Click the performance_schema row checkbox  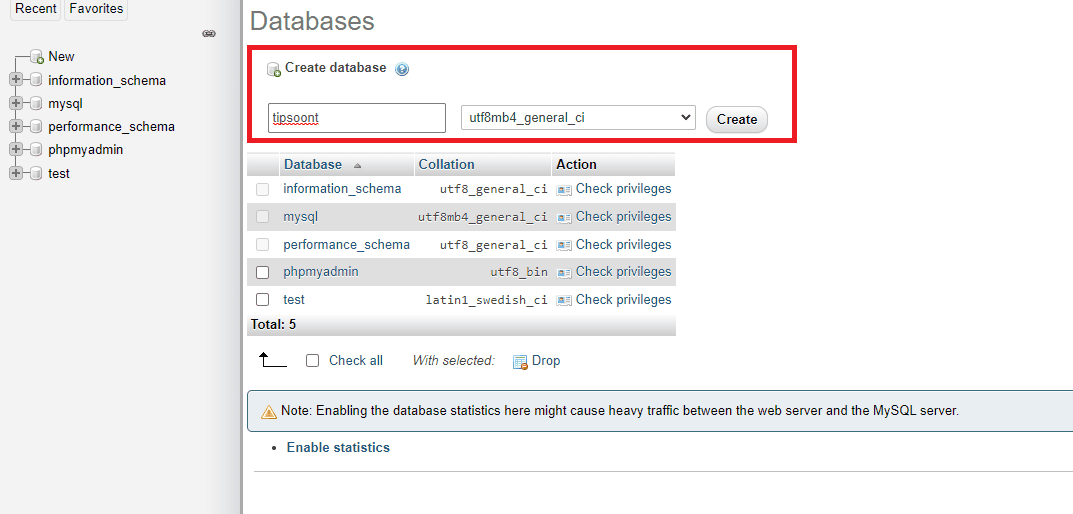click(263, 244)
